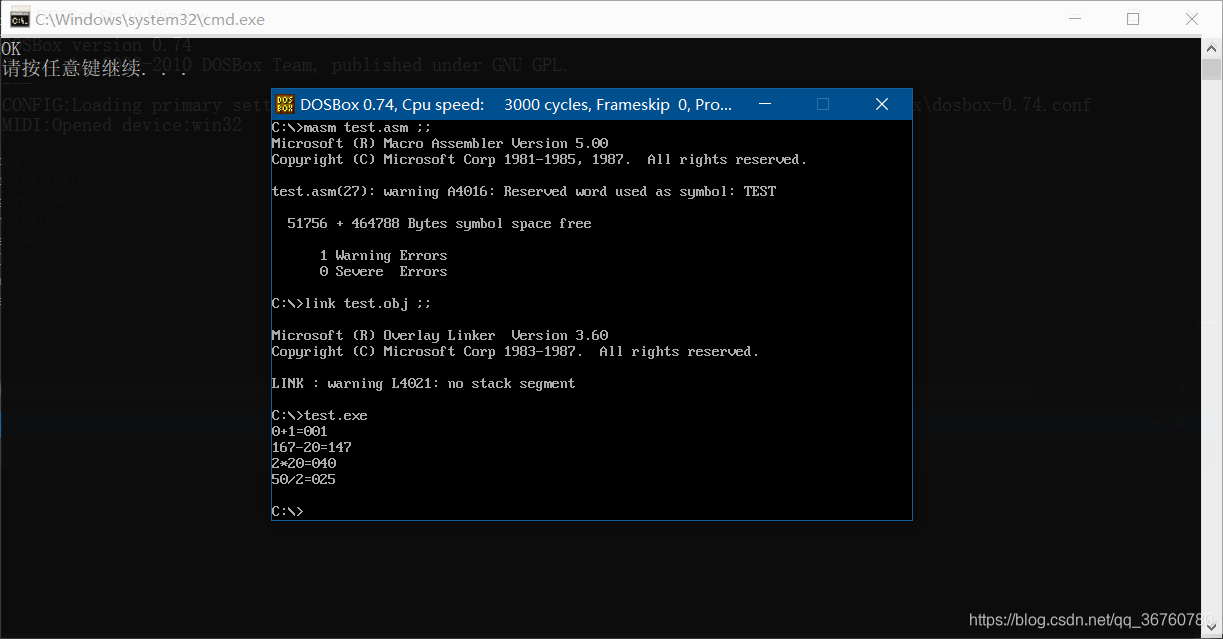Click the Microsoft Overlay Linker Version 3.60 line
This screenshot has width=1223, height=639.
pos(440,335)
